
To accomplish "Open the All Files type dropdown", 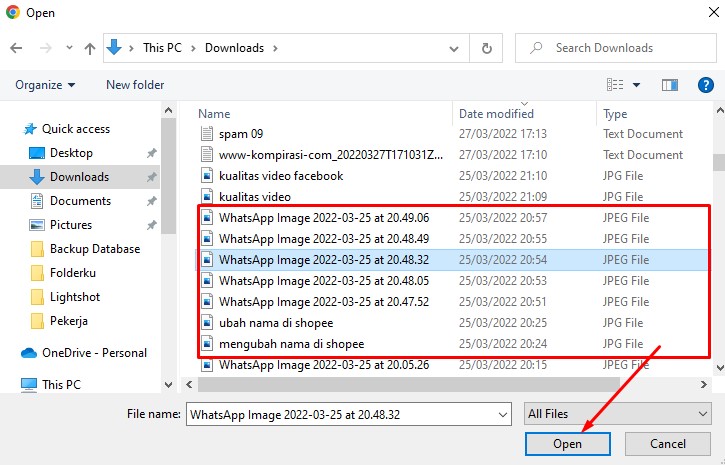I will 617,413.
